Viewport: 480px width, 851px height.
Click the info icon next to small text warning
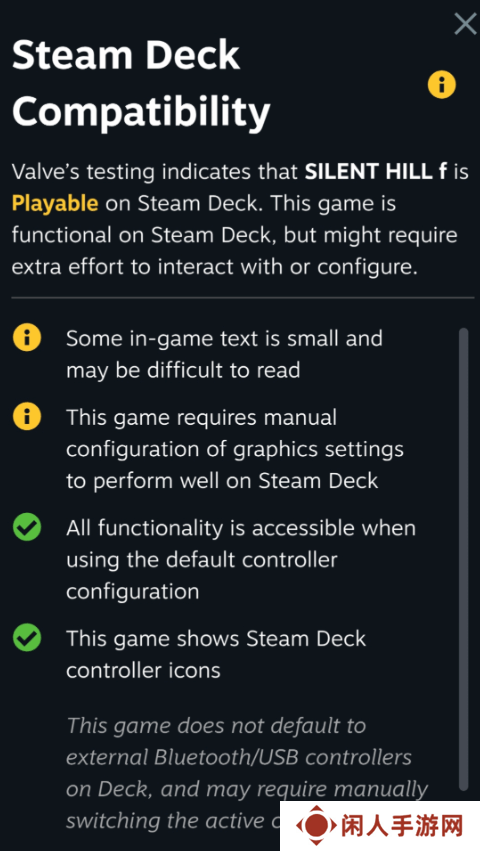click(x=27, y=339)
